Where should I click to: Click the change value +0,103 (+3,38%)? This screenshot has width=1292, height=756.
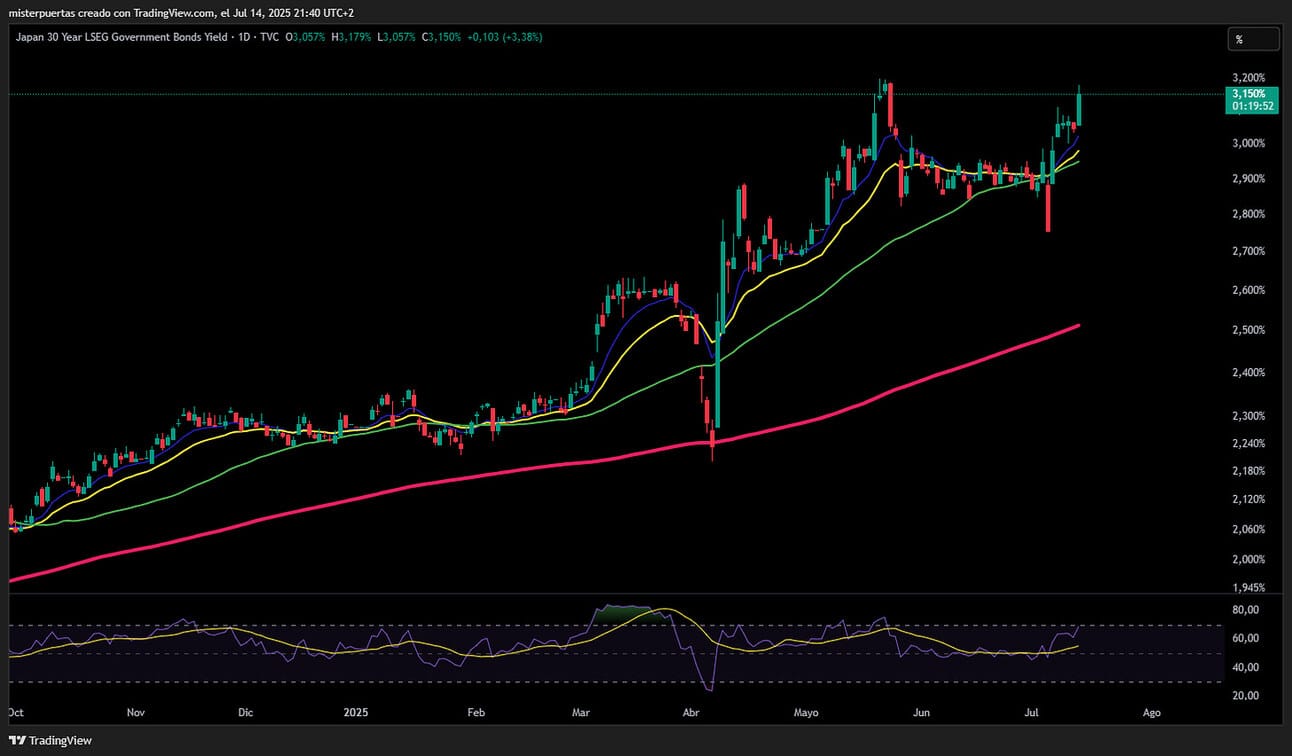[505, 37]
